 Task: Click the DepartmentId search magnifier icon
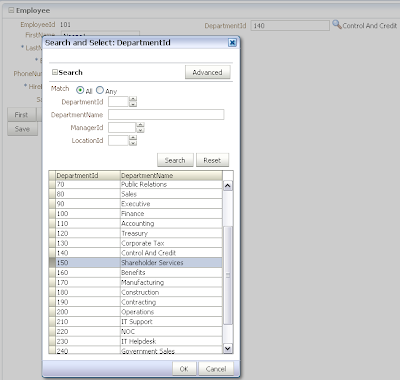click(x=337, y=25)
